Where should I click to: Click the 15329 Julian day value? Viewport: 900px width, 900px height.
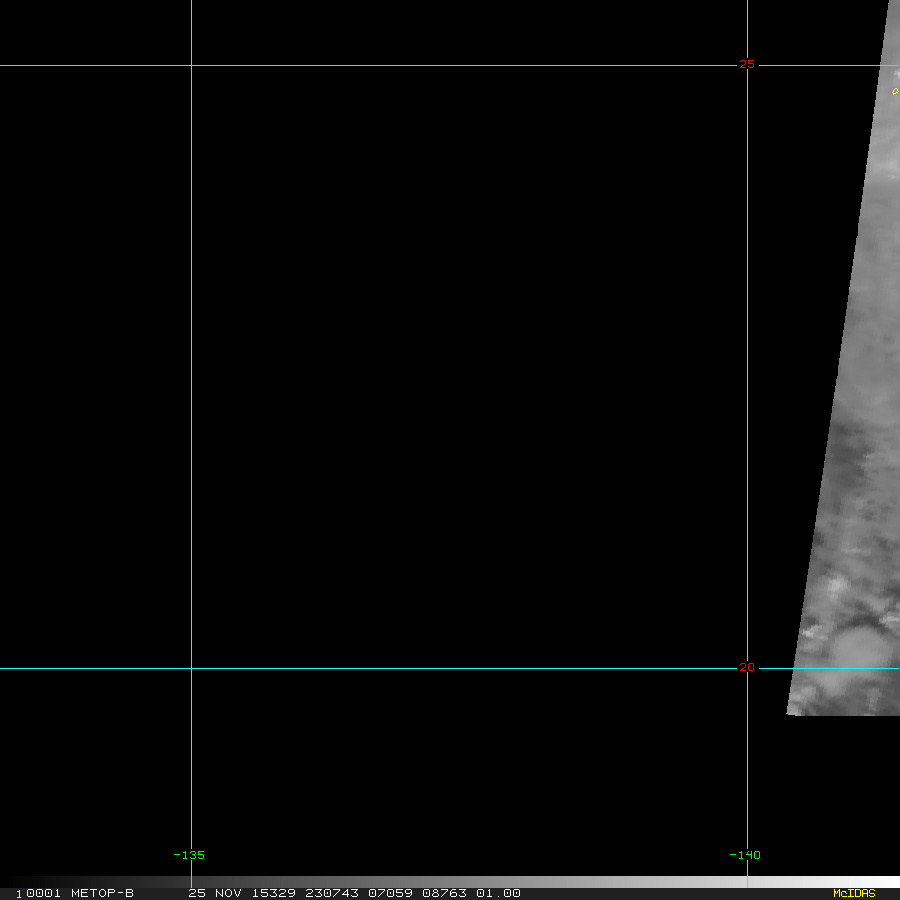271,893
